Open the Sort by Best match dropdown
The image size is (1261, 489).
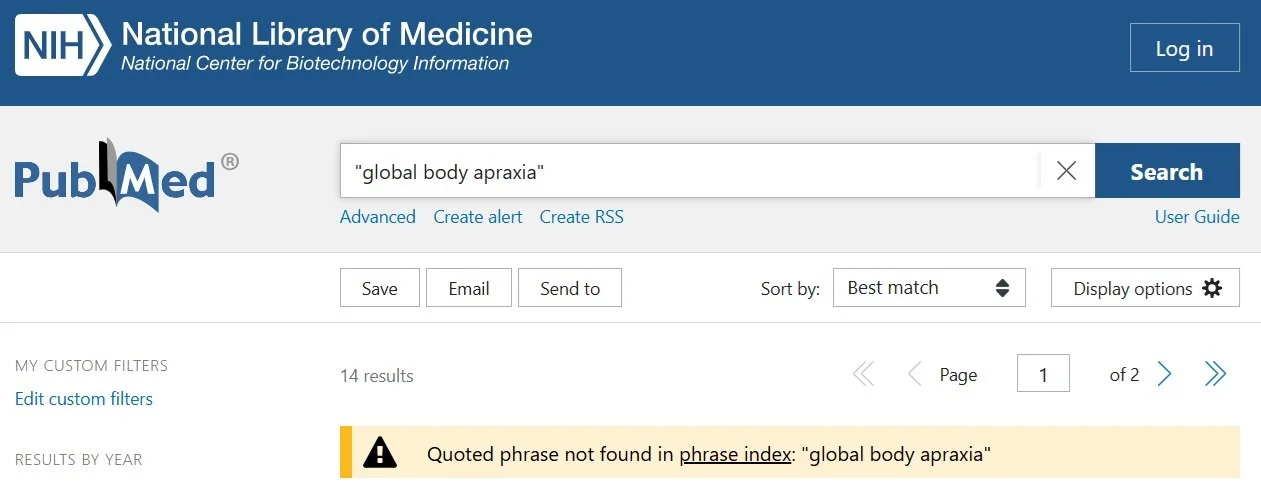[x=929, y=288]
